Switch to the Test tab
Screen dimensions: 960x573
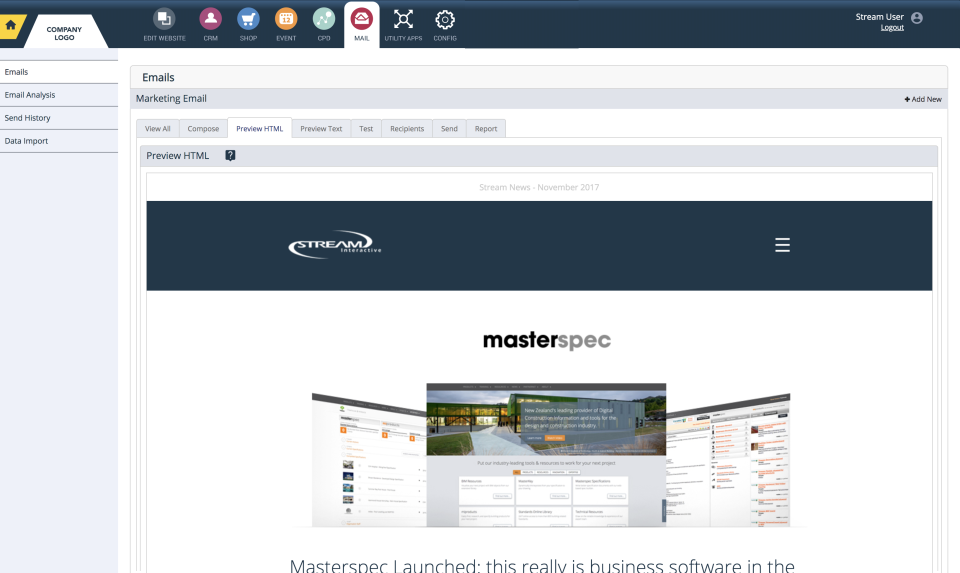pyautogui.click(x=366, y=129)
